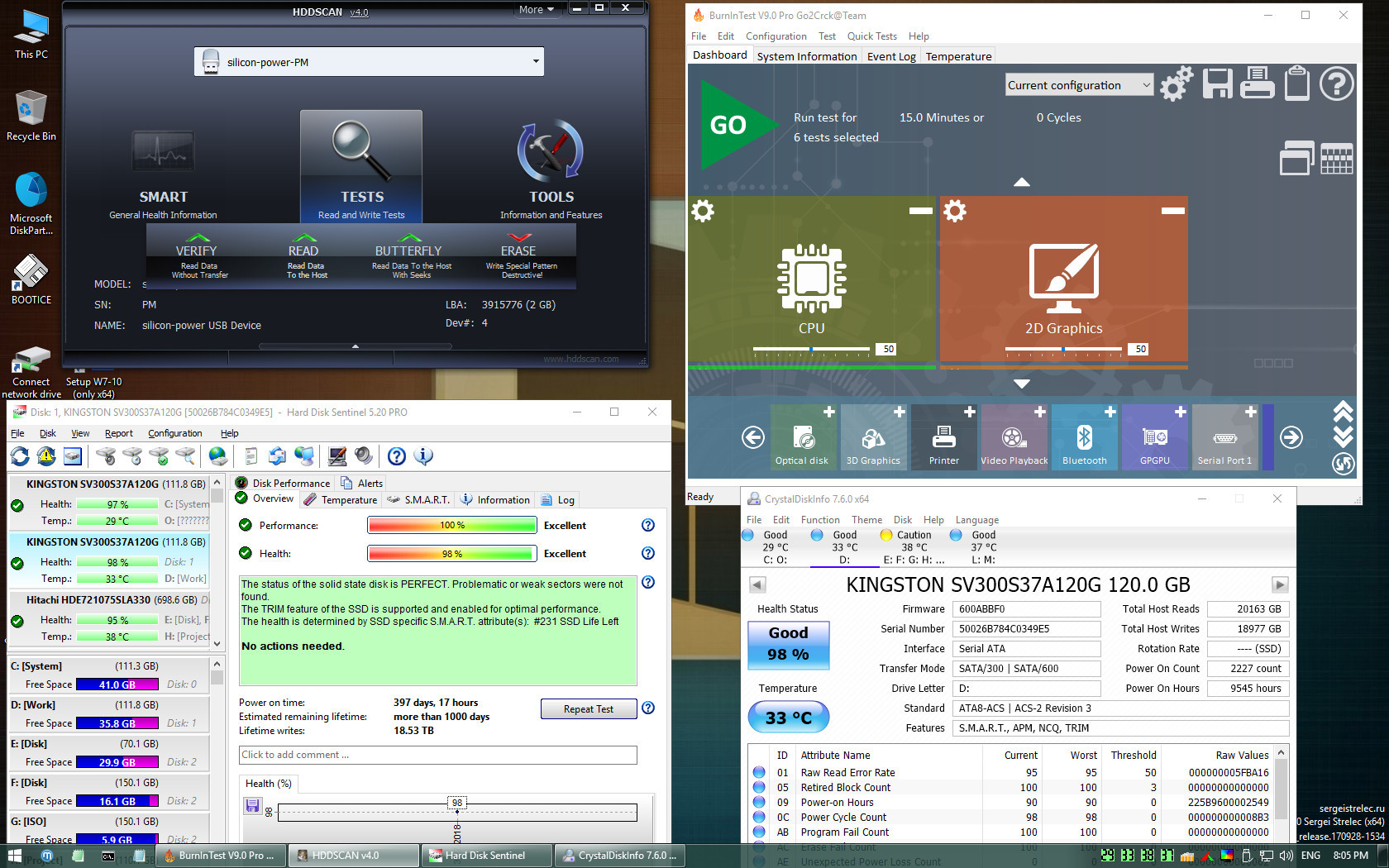Click disk test magnifier icon in Hard Disk Sentinel

[x=186, y=455]
